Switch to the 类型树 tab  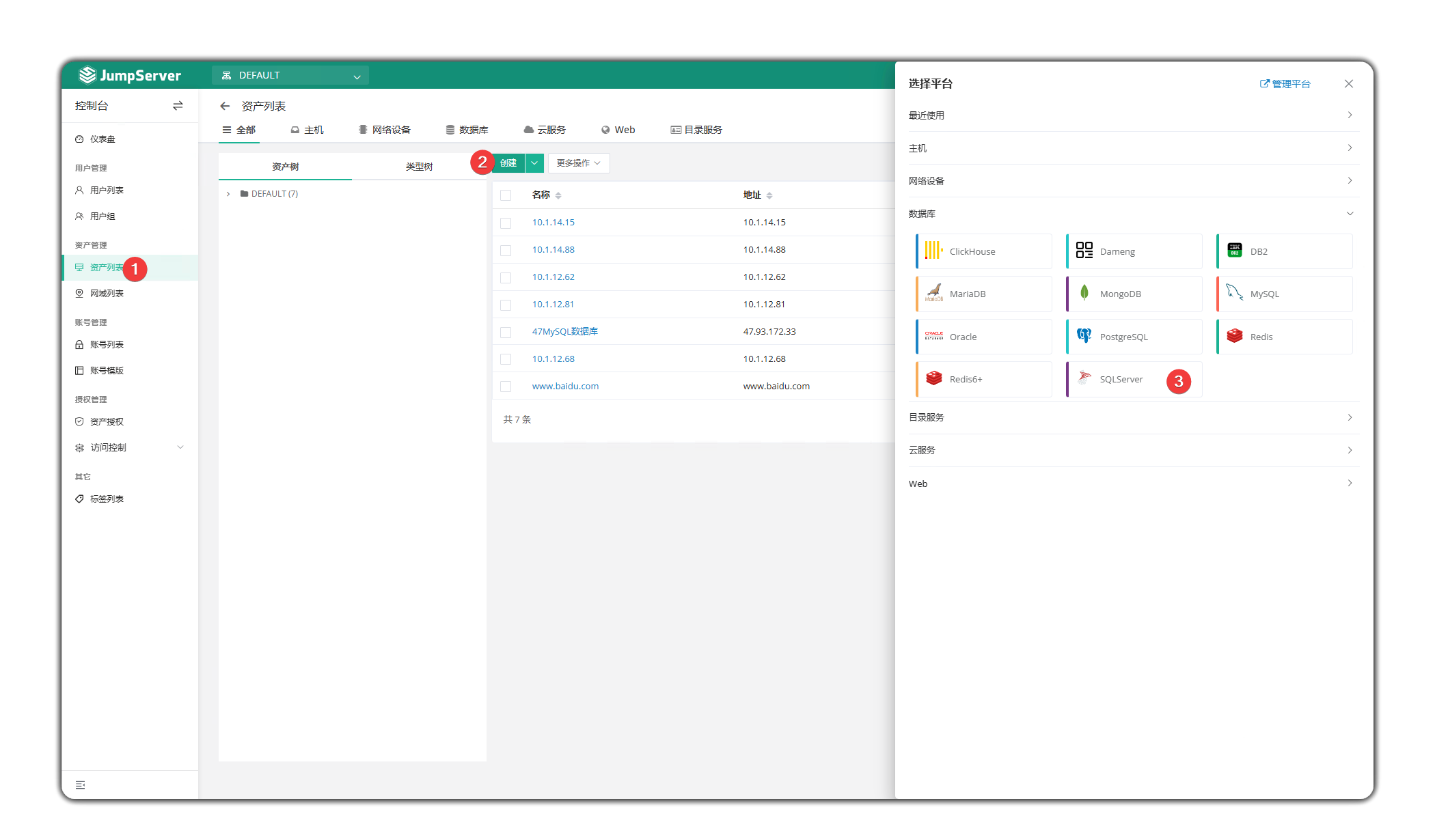pyautogui.click(x=419, y=167)
